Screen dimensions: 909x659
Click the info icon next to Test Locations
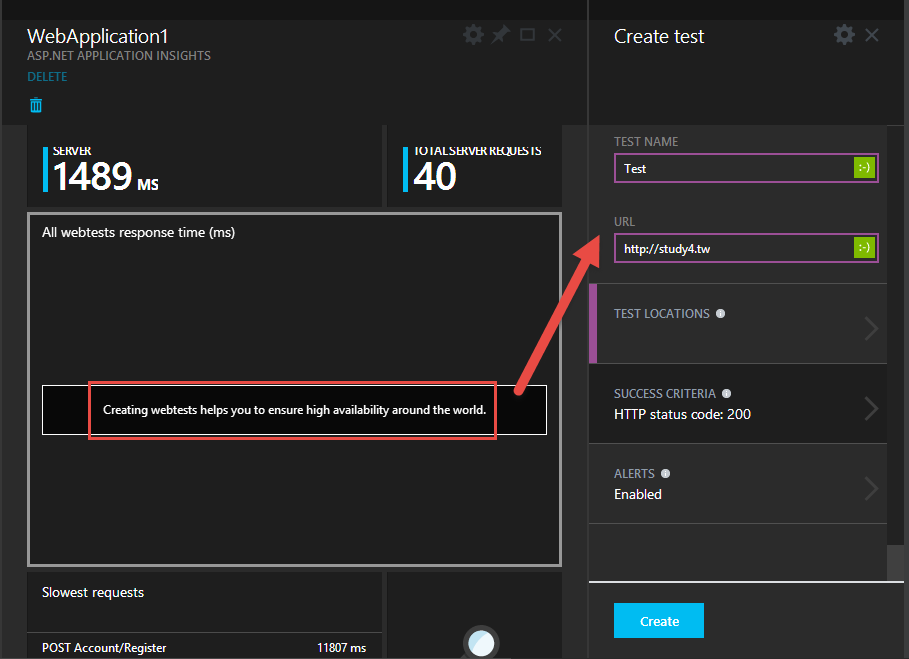(x=721, y=314)
